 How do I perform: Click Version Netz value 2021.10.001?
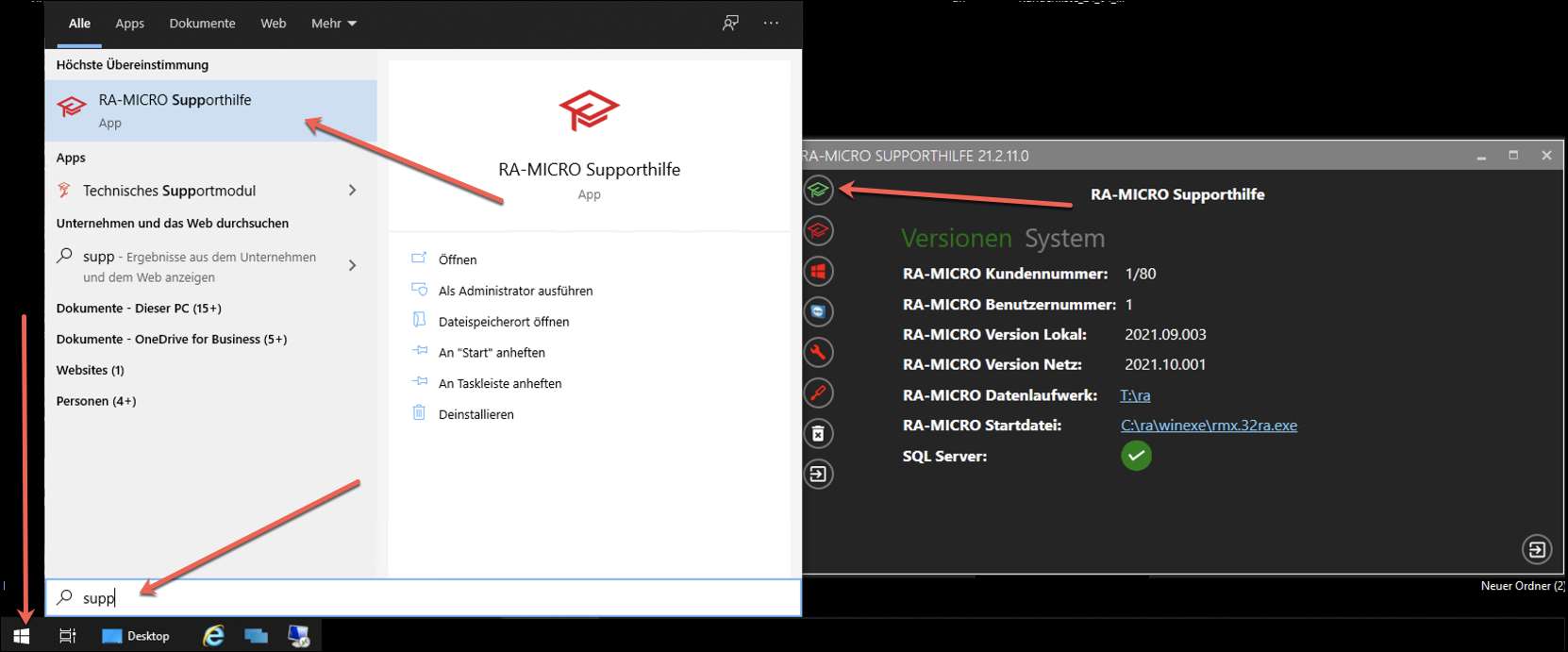[1165, 364]
